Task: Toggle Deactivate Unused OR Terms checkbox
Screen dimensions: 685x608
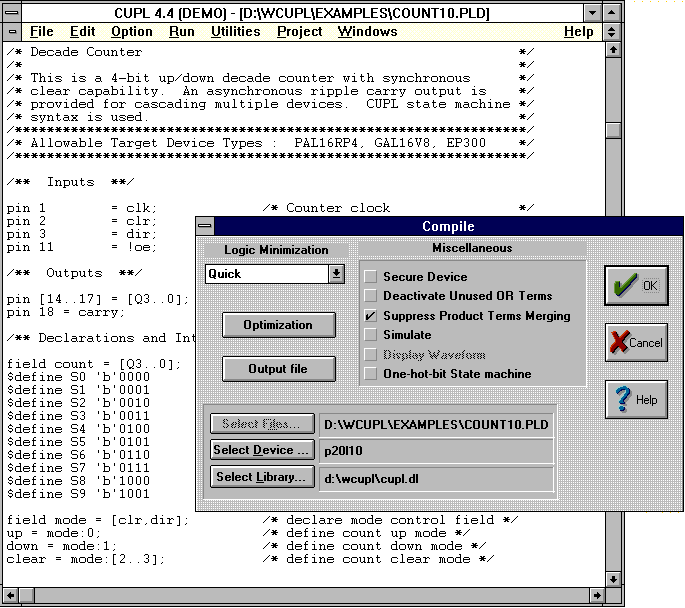Action: tap(370, 296)
